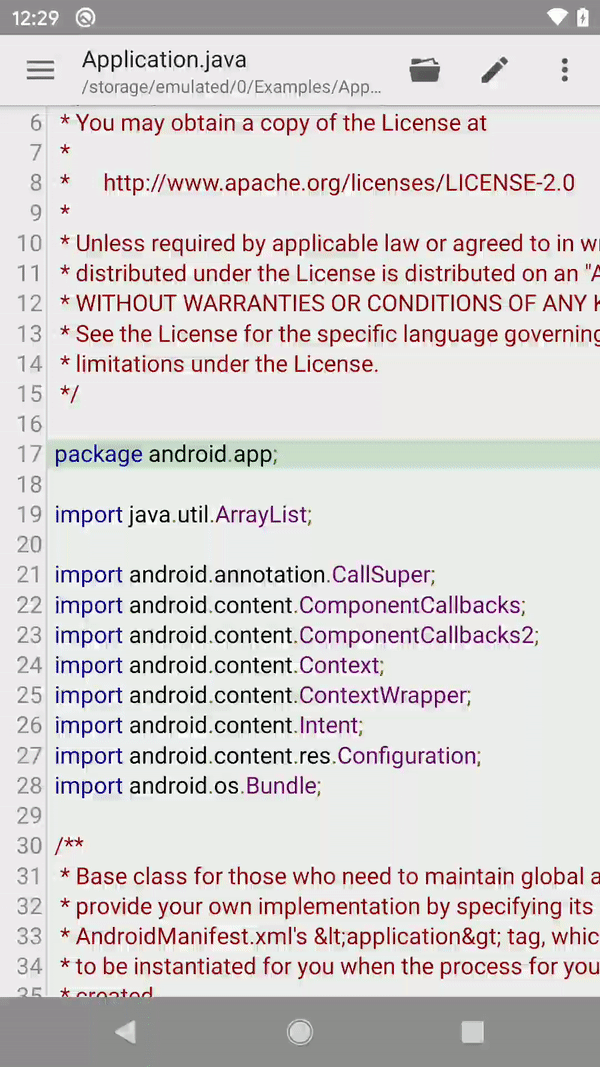Tap the Application.java file title
The height and width of the screenshot is (1067, 600).
[164, 60]
